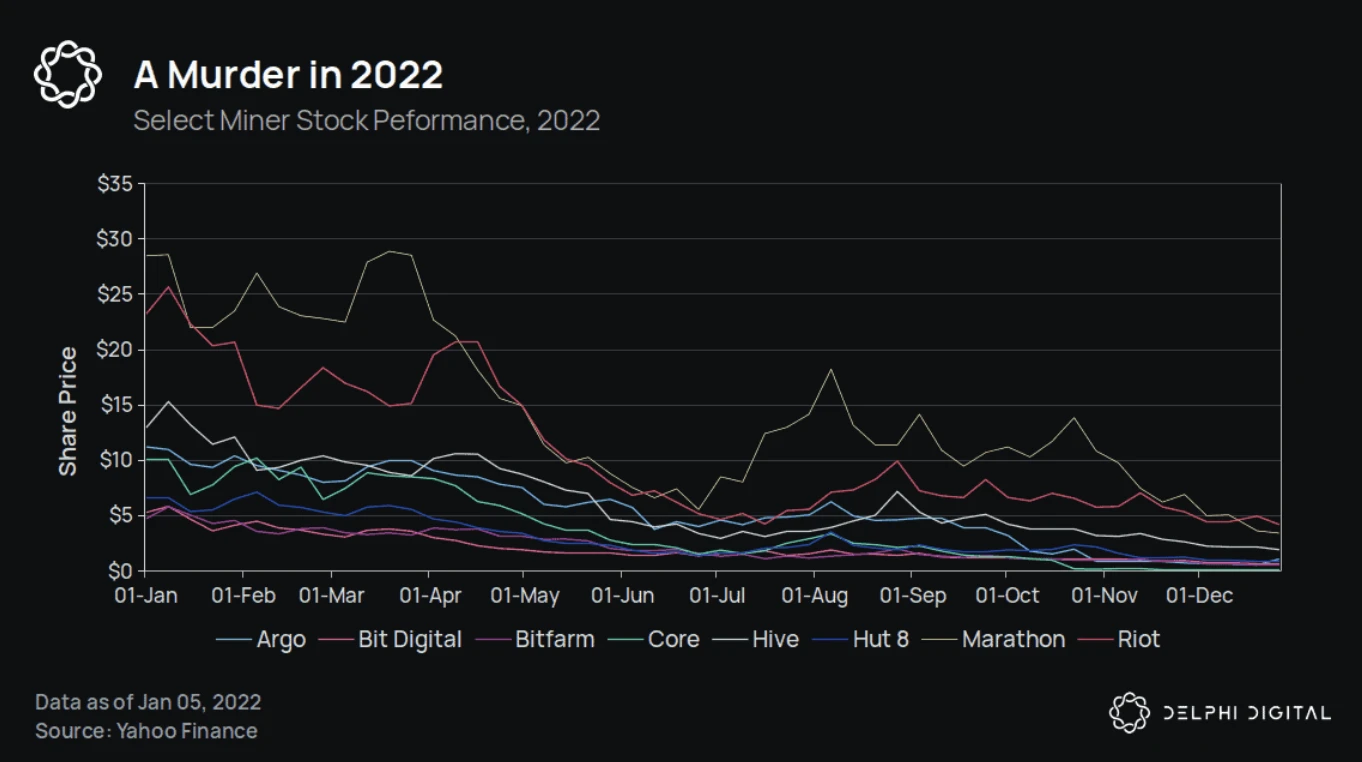Toggle the Argo series in the legend
Image resolution: width=1362 pixels, height=762 pixels.
281,639
